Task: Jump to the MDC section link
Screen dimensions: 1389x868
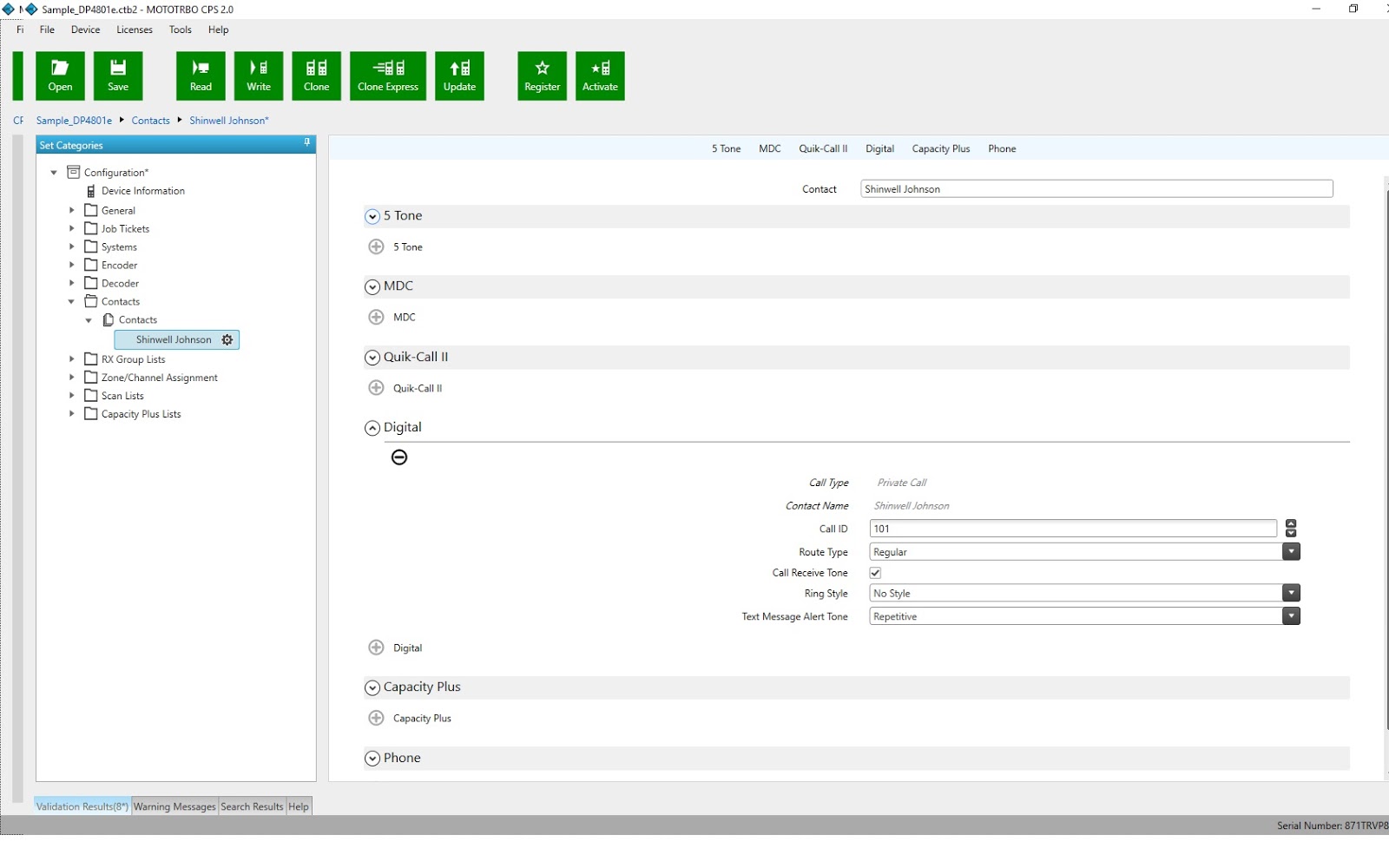Action: tap(769, 148)
